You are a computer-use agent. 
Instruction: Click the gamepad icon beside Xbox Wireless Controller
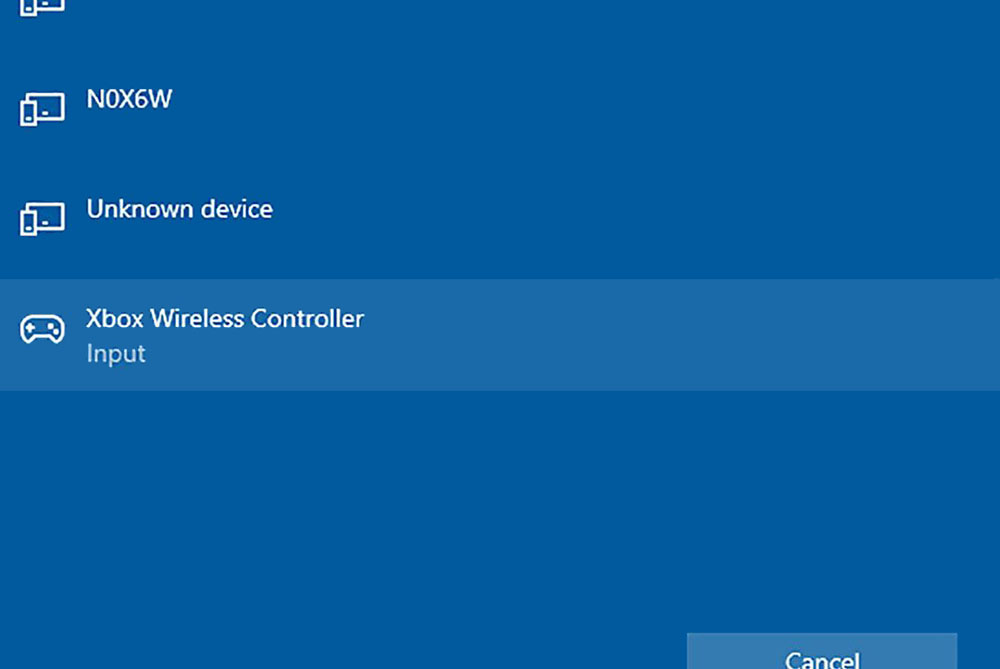tap(42, 329)
